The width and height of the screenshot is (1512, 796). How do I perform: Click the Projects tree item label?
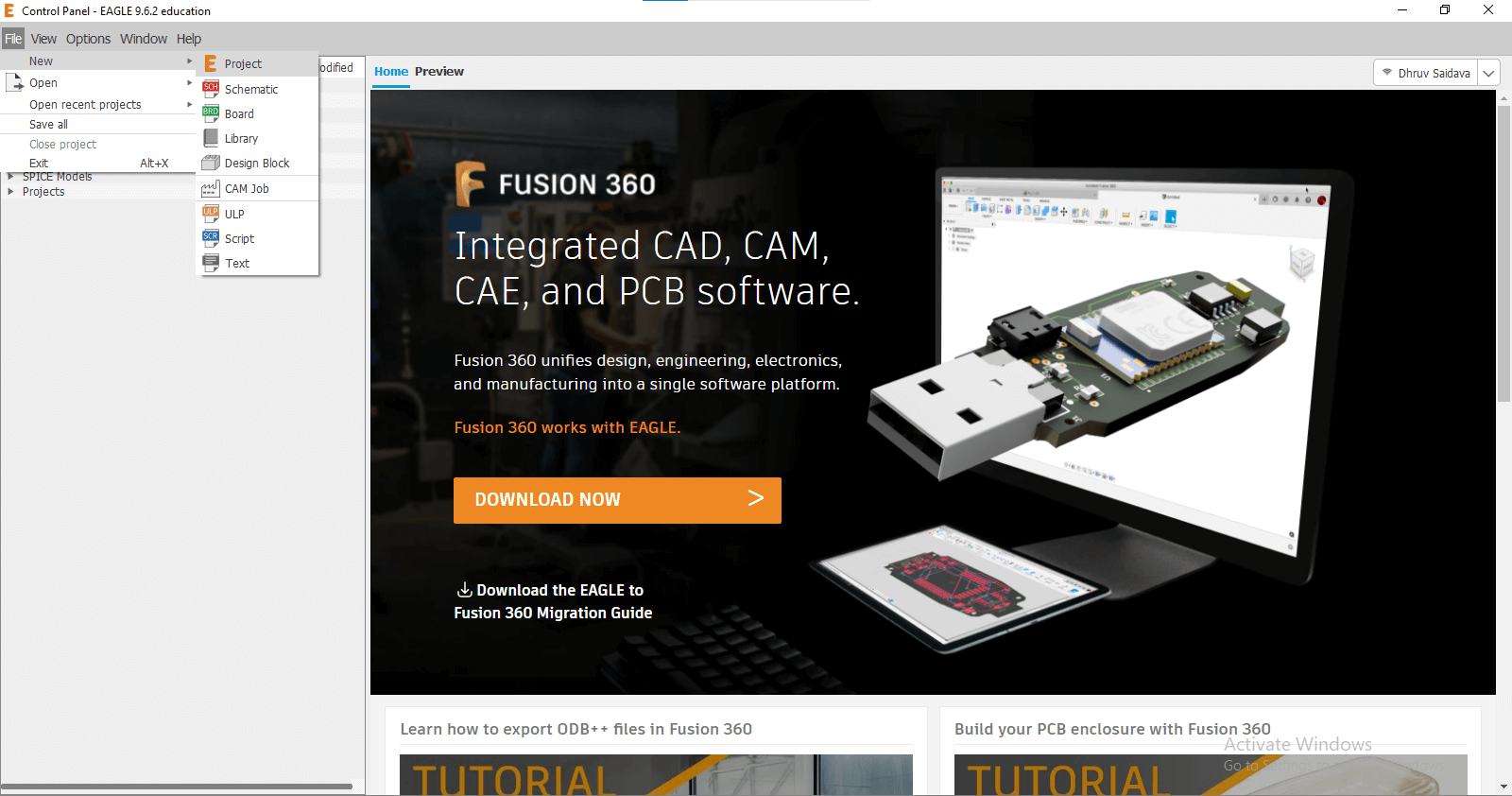pyautogui.click(x=43, y=191)
